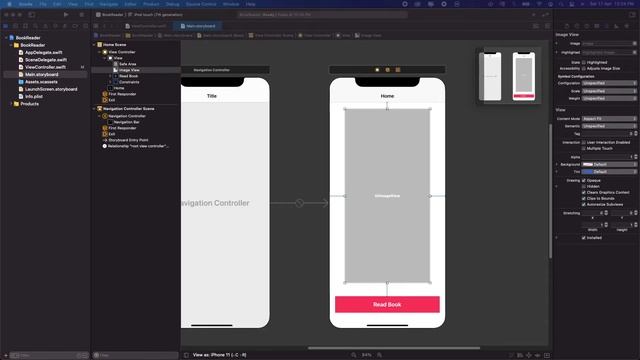Open the Semantic dropdown
The image size is (640, 360).
[609, 126]
